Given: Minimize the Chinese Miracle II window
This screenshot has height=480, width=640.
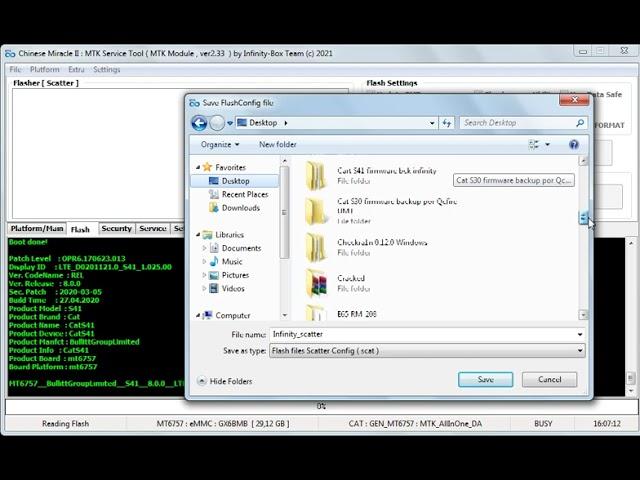Looking at the screenshot, I should [583, 51].
